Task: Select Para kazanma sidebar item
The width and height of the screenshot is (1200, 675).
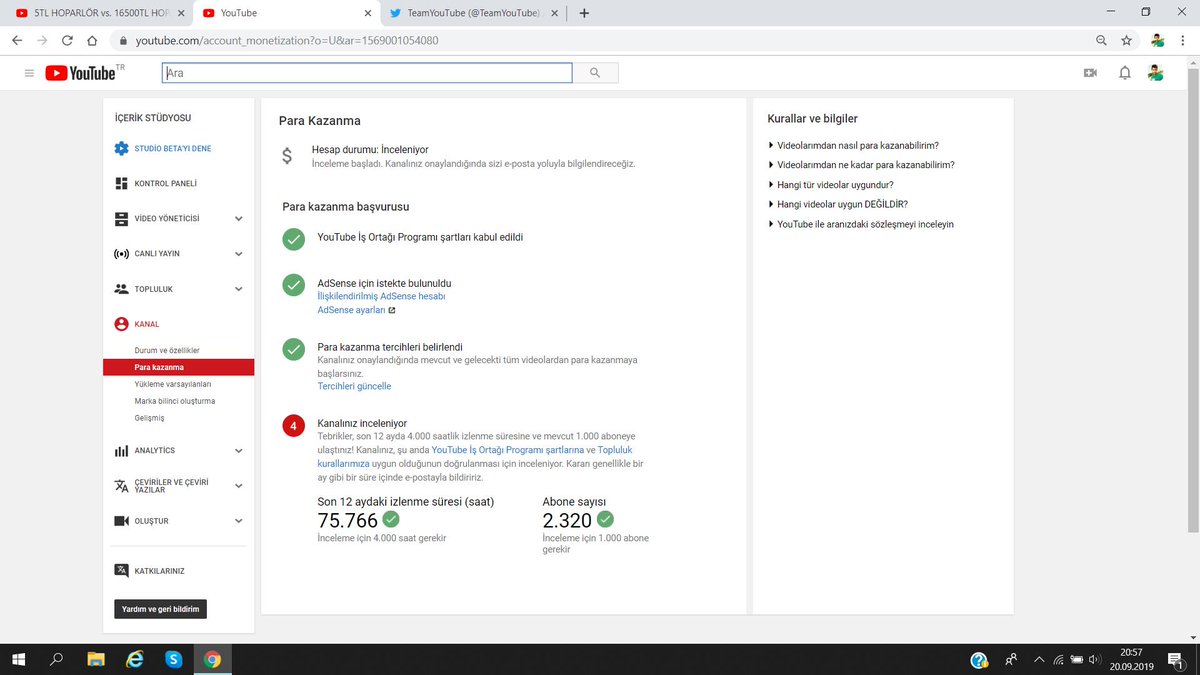Action: pyautogui.click(x=178, y=367)
